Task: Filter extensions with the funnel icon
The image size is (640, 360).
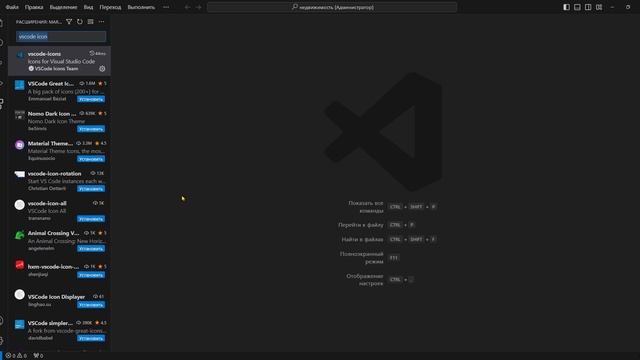Action: point(69,22)
